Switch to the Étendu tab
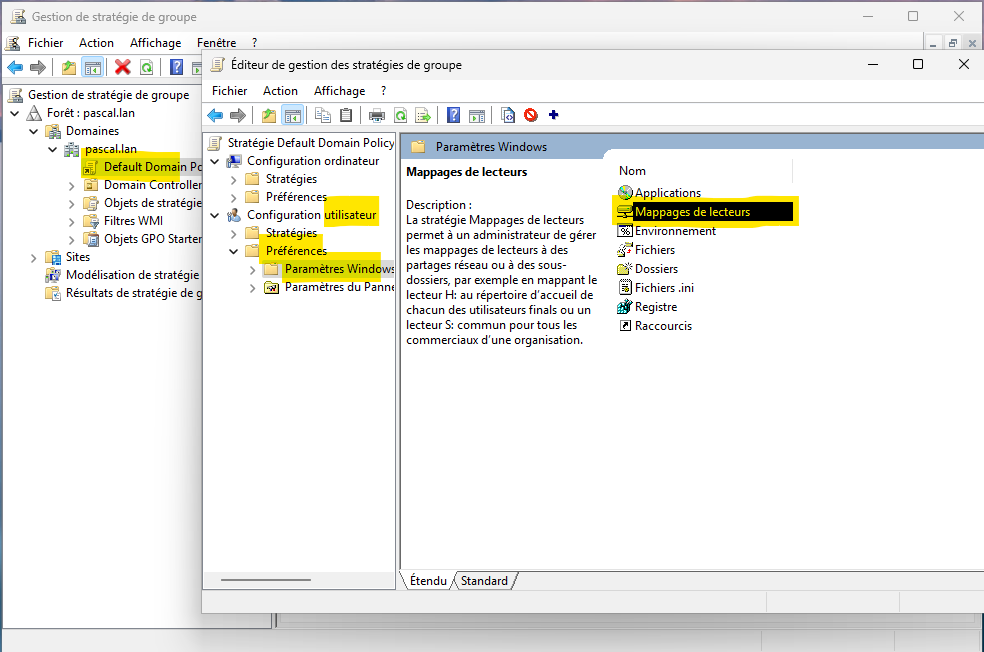984x652 pixels. pos(428,580)
